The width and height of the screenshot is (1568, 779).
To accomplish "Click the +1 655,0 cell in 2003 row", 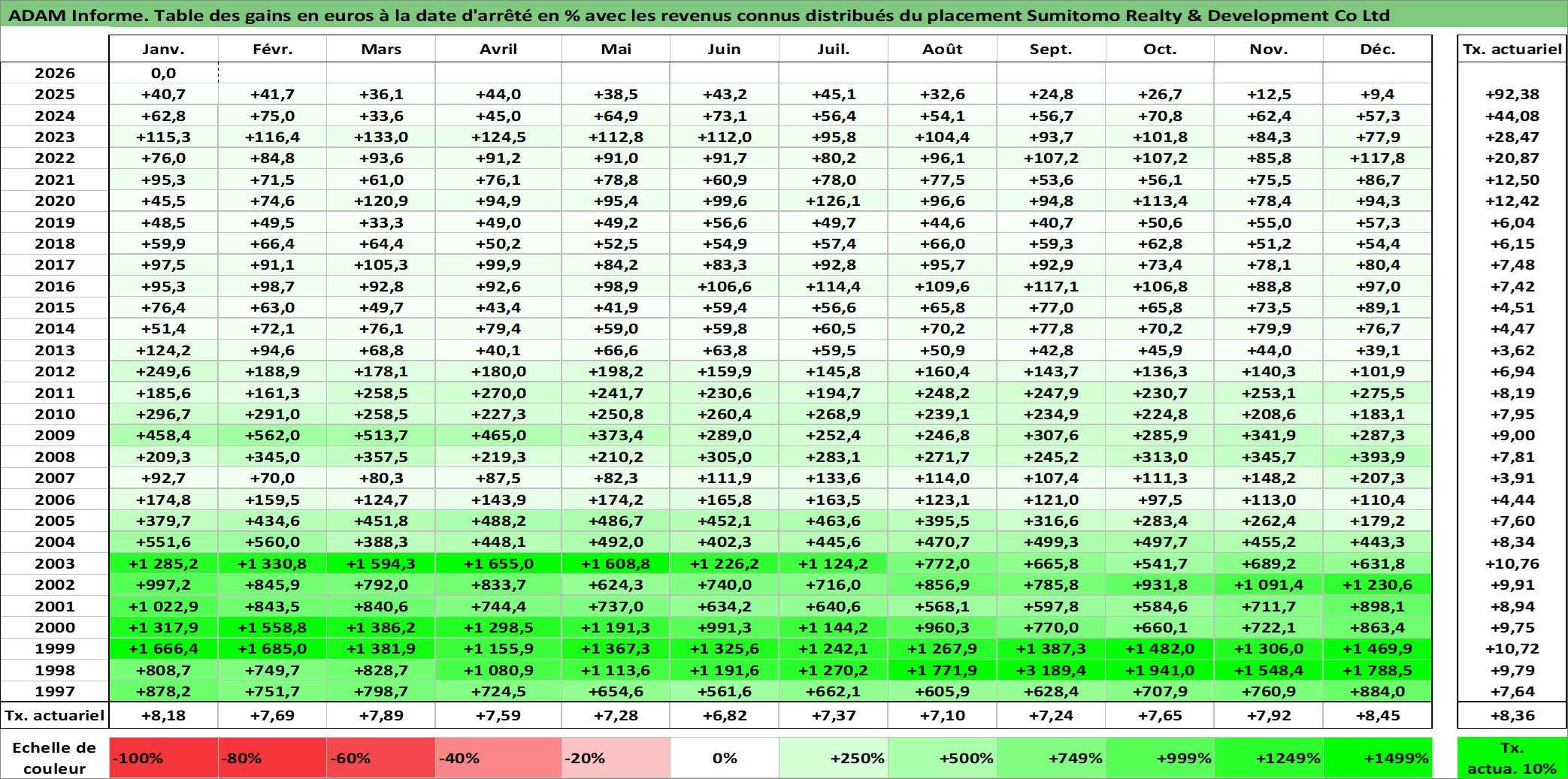I will pos(498,563).
